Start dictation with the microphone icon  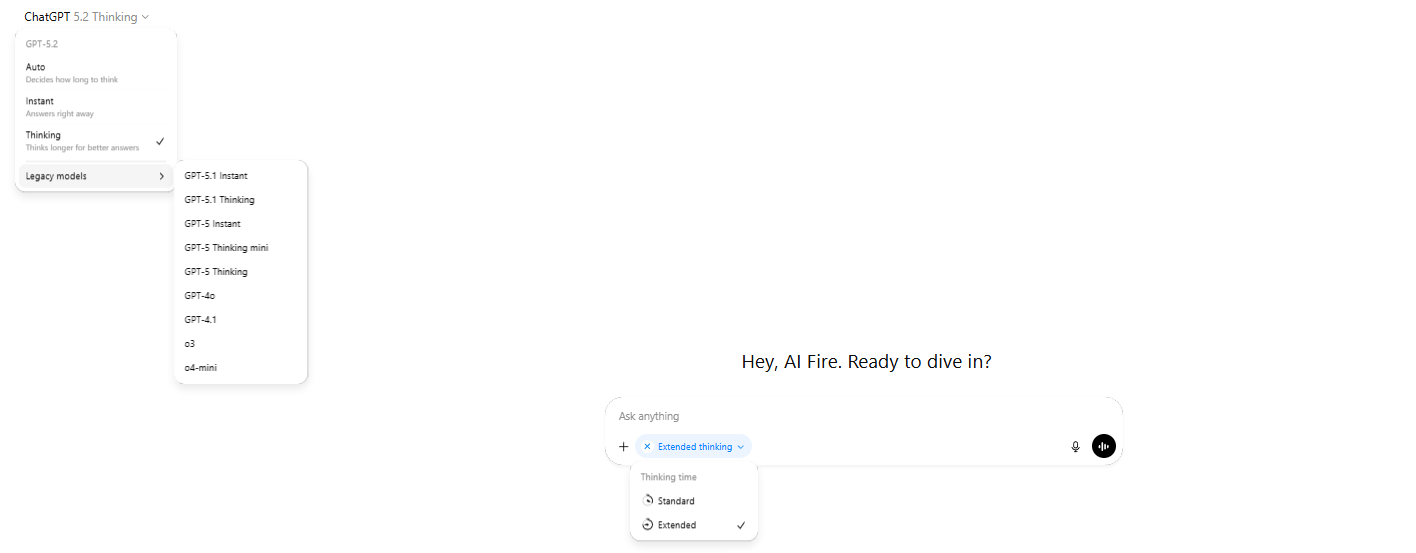[1076, 447]
